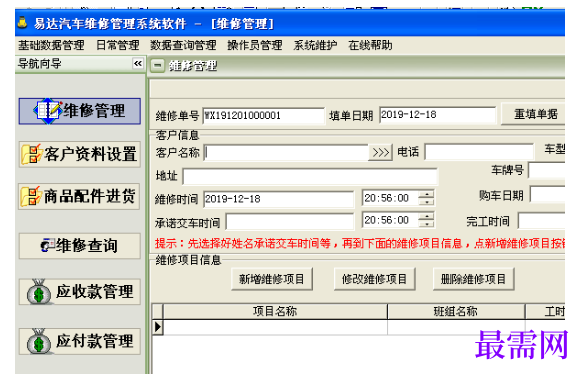This screenshot has width=587, height=376.
Task: Click the 应付款管理 money bag icon
Action: coord(39,341)
